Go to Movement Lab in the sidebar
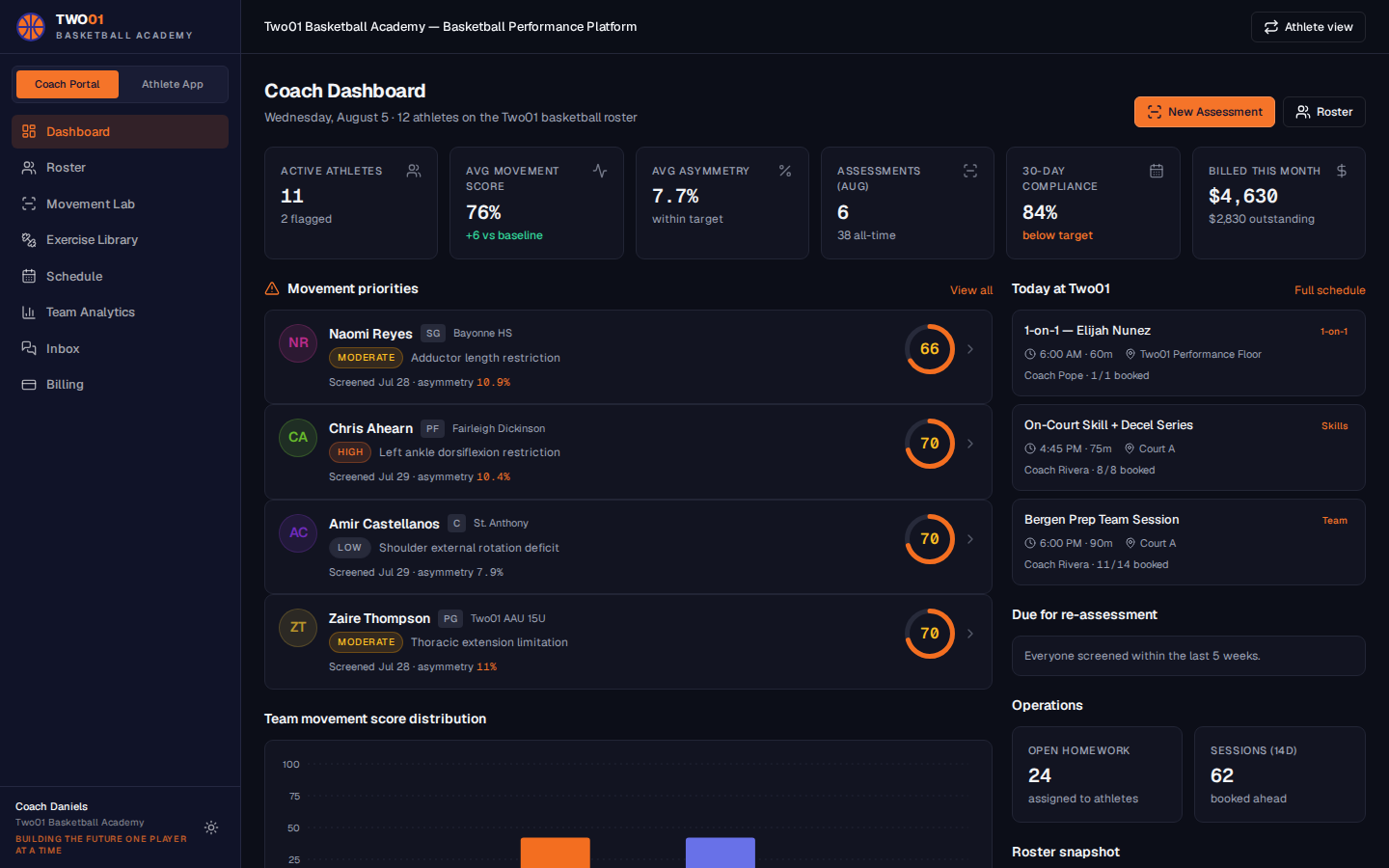 [120, 204]
